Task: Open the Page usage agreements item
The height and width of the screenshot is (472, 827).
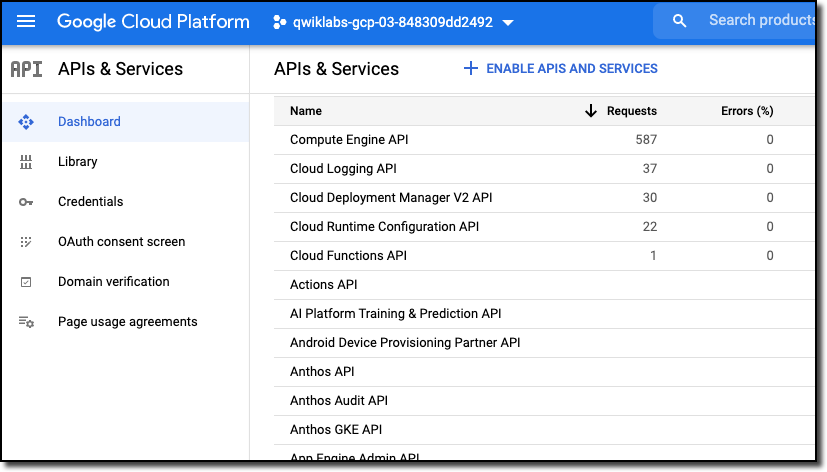Action: tap(128, 322)
